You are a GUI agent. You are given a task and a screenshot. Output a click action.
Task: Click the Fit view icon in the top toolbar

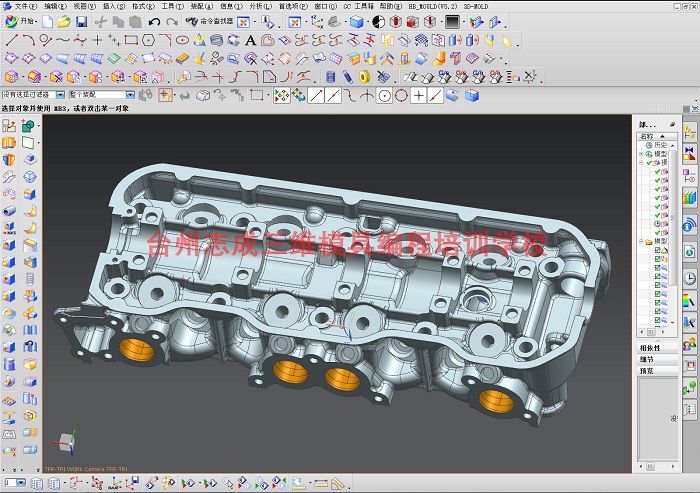[x=295, y=22]
